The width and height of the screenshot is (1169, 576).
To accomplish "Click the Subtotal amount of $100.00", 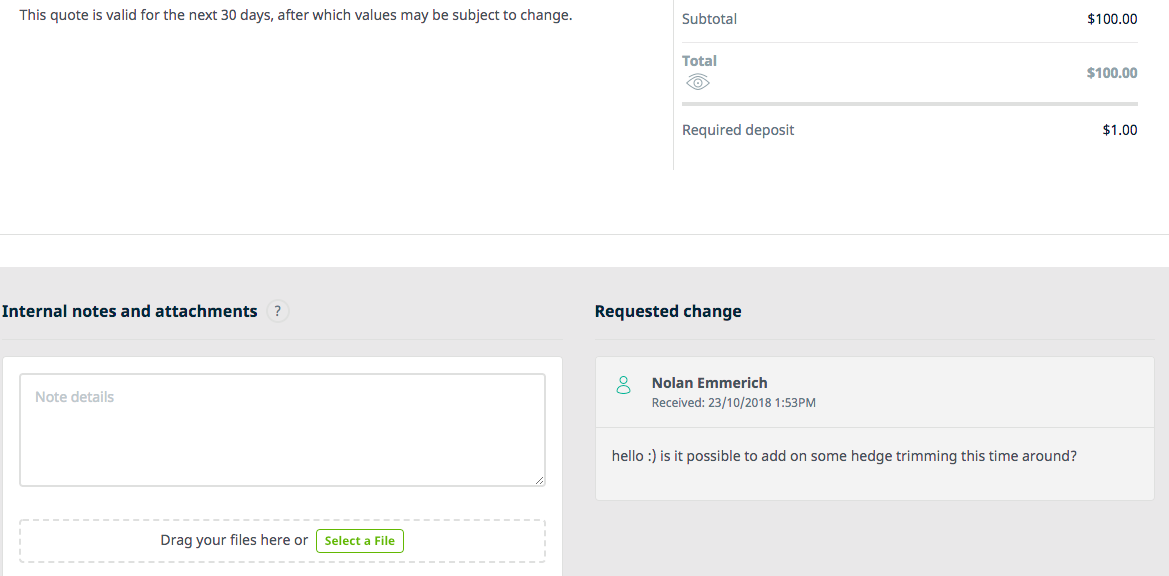I will click(x=1112, y=18).
